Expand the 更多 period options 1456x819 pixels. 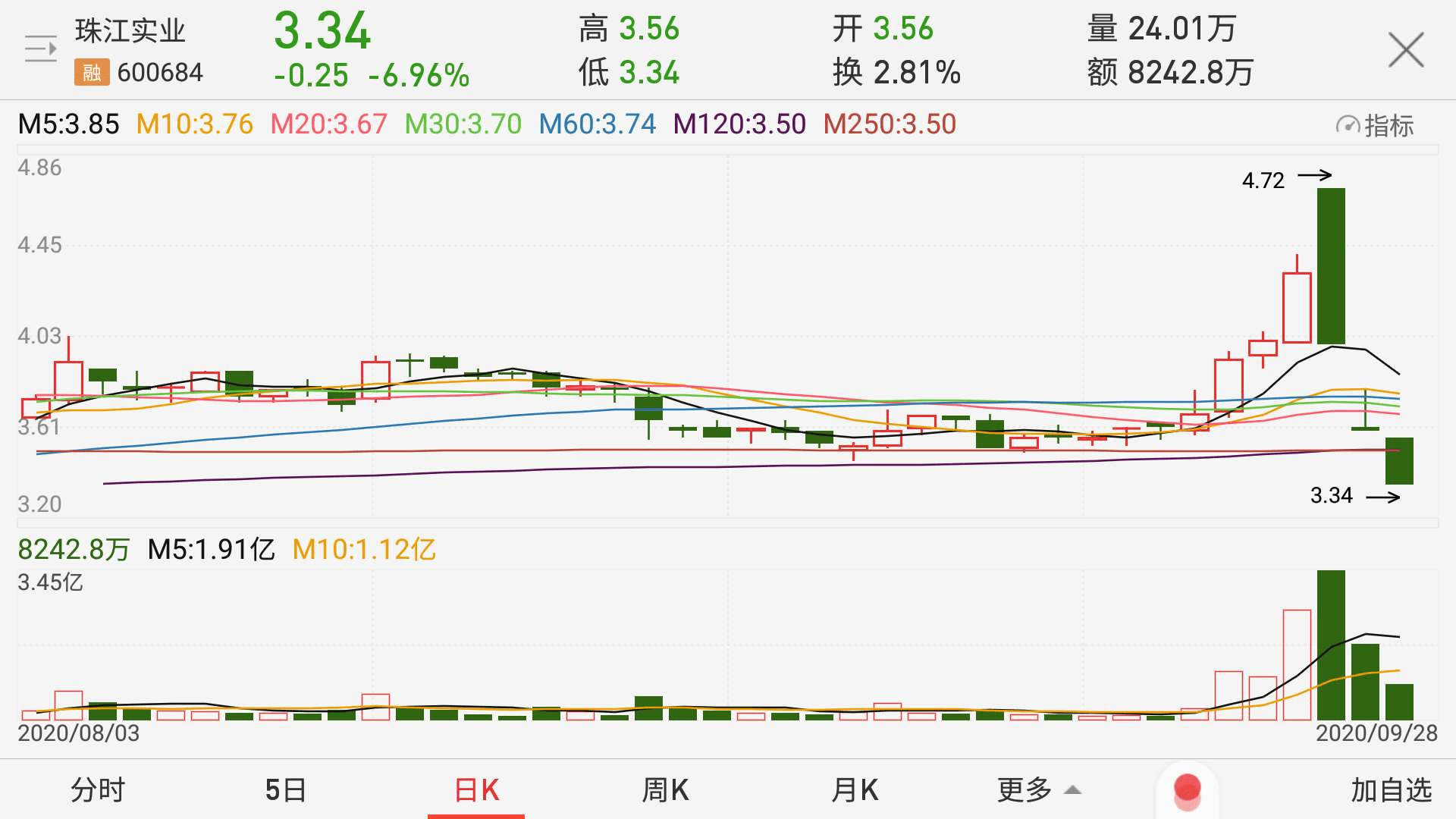(1039, 790)
